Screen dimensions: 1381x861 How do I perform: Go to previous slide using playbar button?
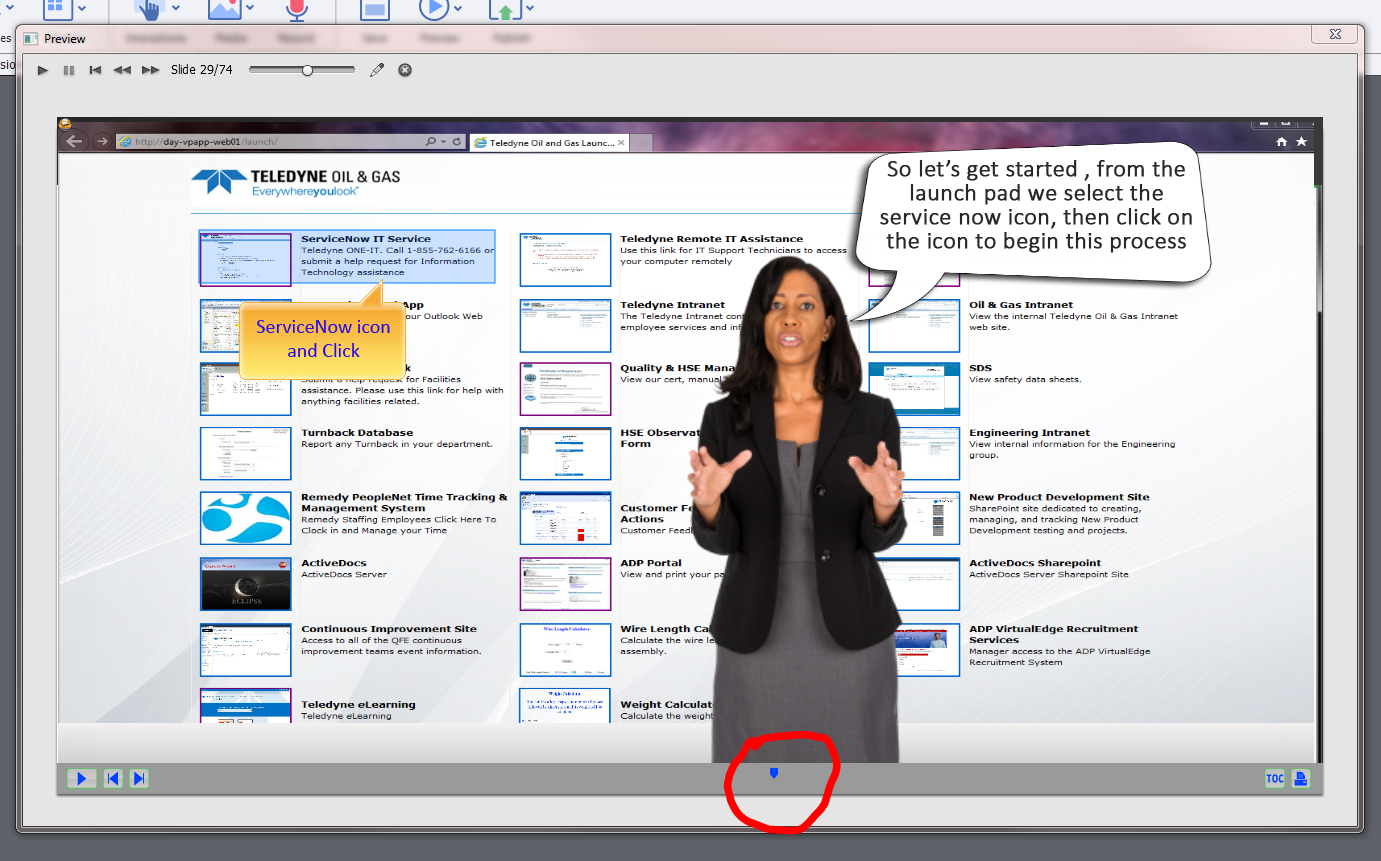[x=113, y=779]
